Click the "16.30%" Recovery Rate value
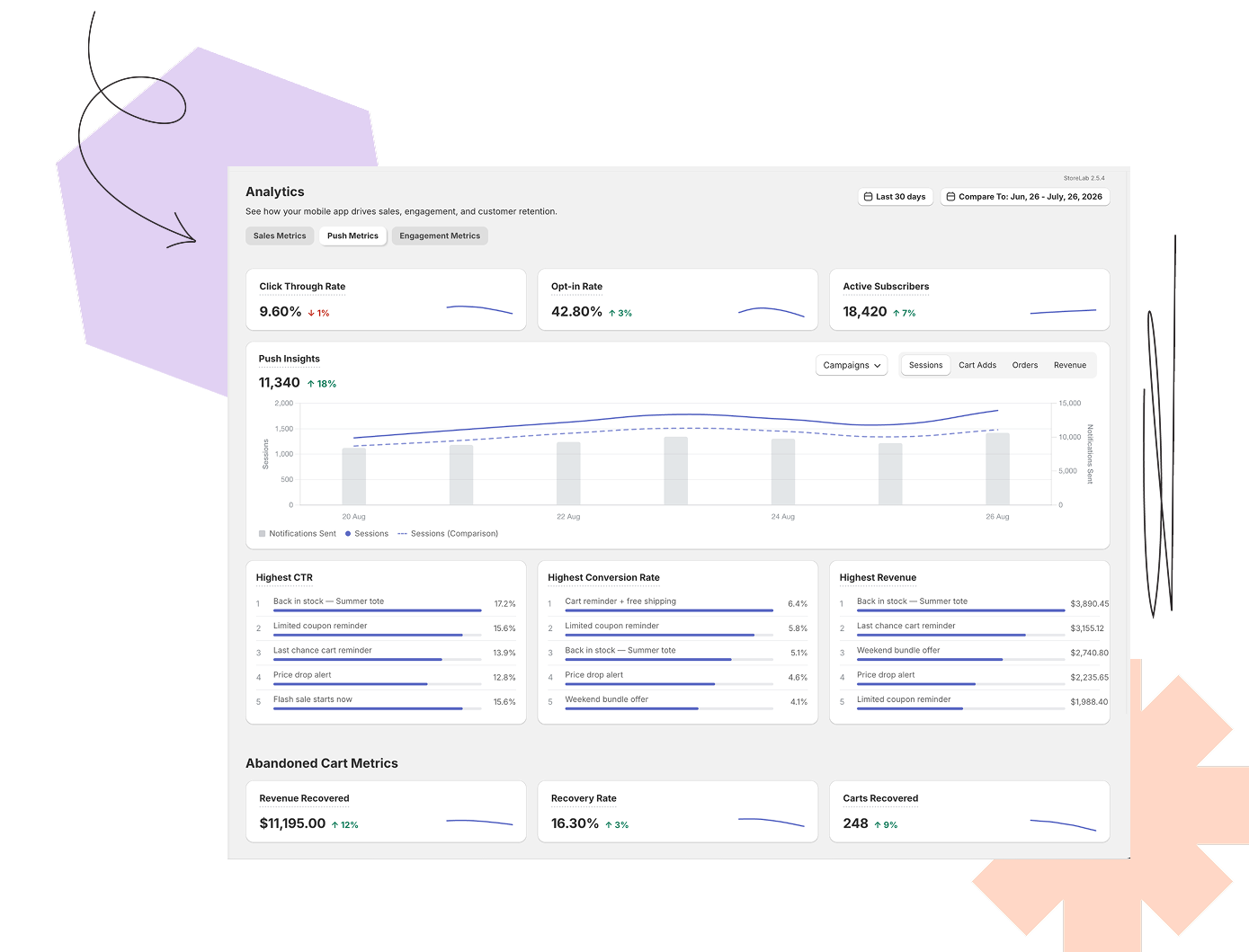Viewport: 1249px width, 952px height. tap(575, 823)
